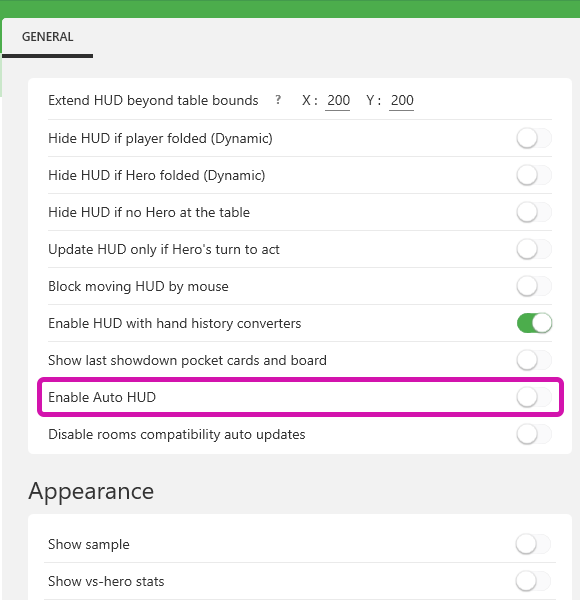Click the X value input field
The image size is (580, 600).
(x=338, y=101)
